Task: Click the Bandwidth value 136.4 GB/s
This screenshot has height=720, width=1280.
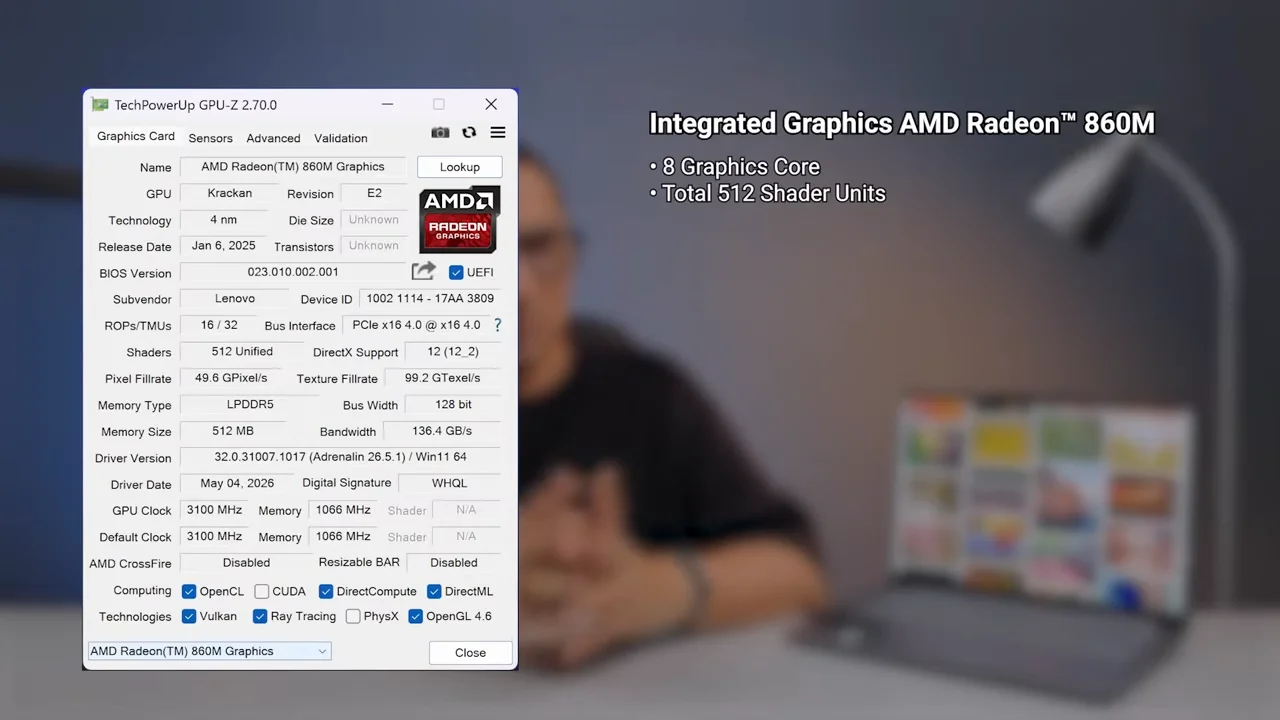Action: [442, 431]
